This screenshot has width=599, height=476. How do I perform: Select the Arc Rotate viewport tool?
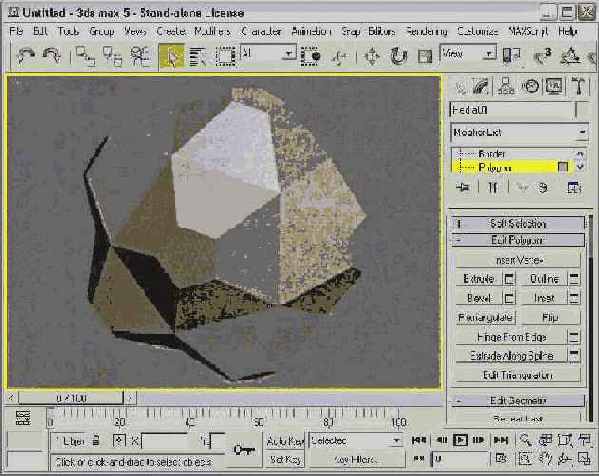click(x=565, y=458)
